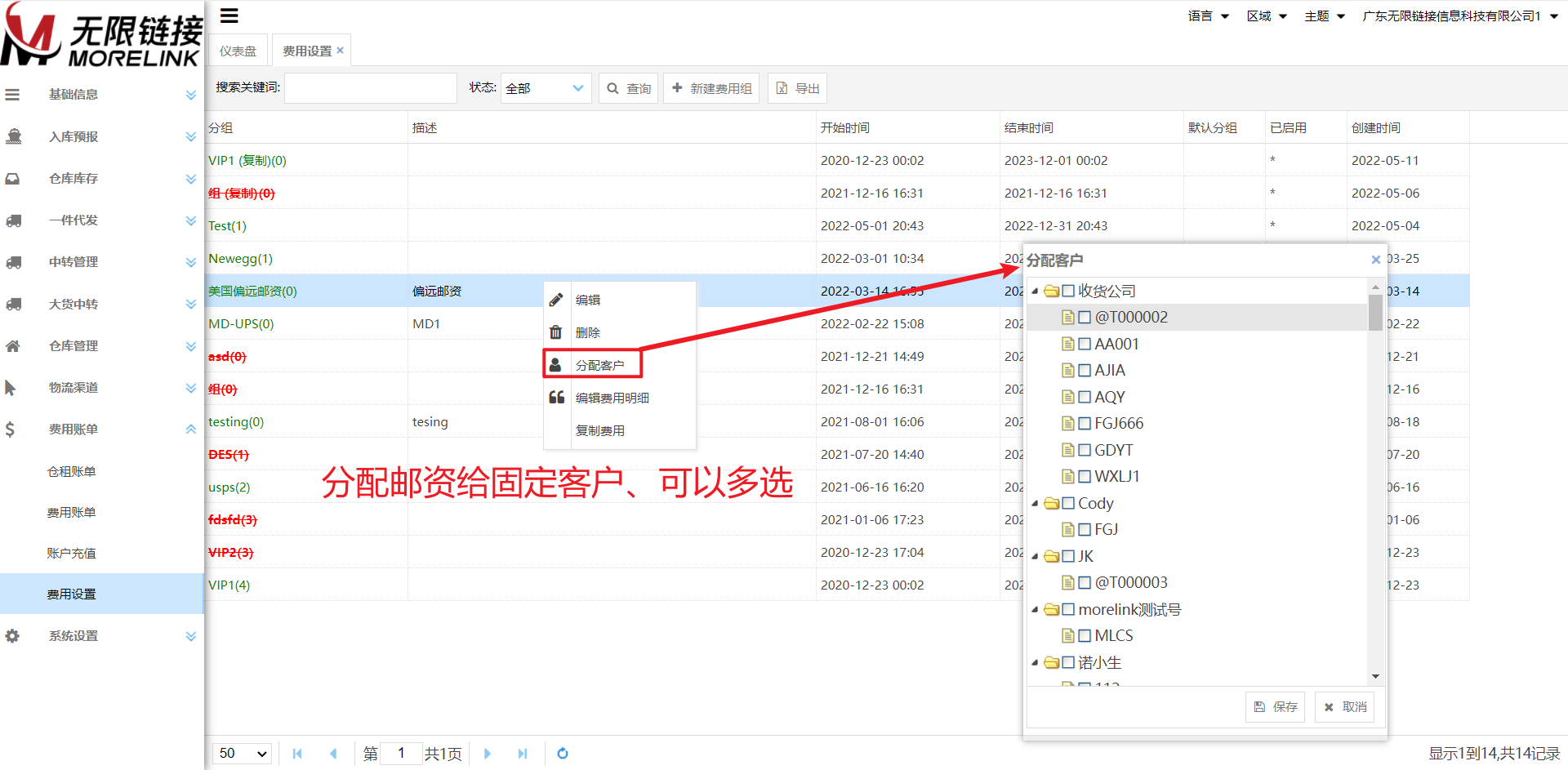The width and height of the screenshot is (1568, 770).
Task: Collapse the 收货公司 tree node
Action: pos(1035,291)
